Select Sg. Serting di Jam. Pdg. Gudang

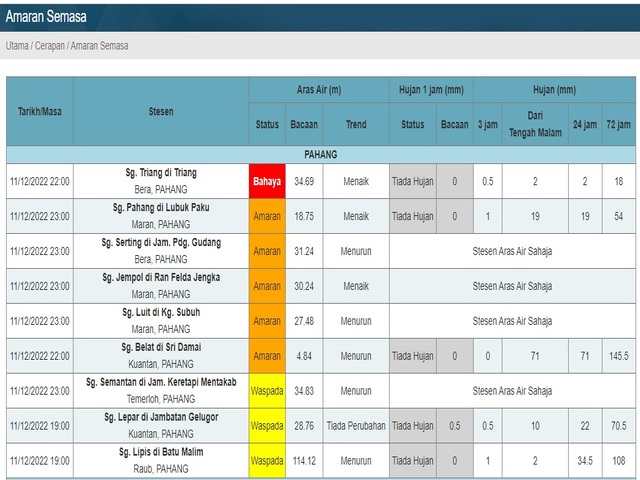pos(161,243)
